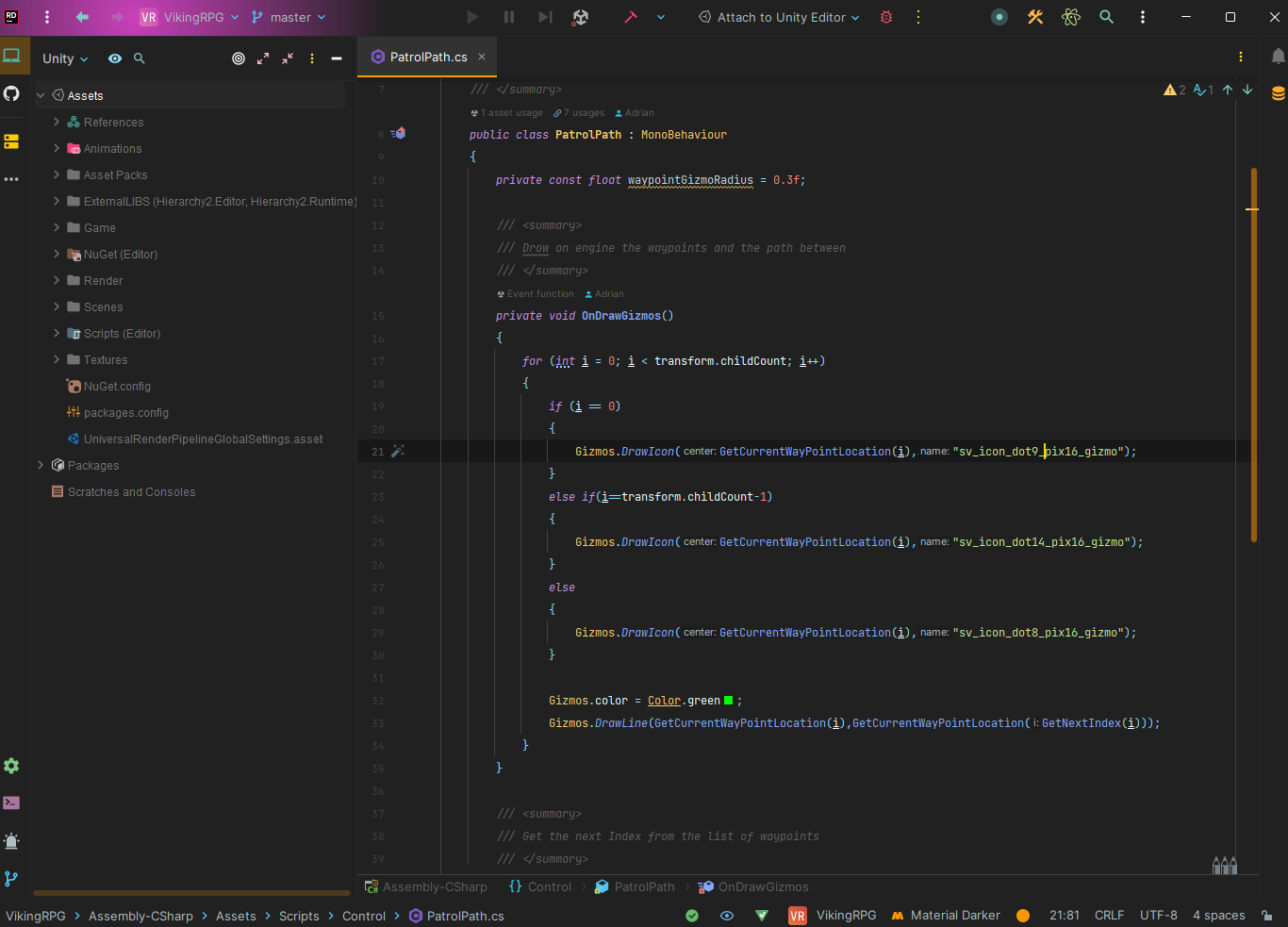Screen dimensions: 1288x927
Task: Open the Git branch tool window
Action: coord(11,879)
